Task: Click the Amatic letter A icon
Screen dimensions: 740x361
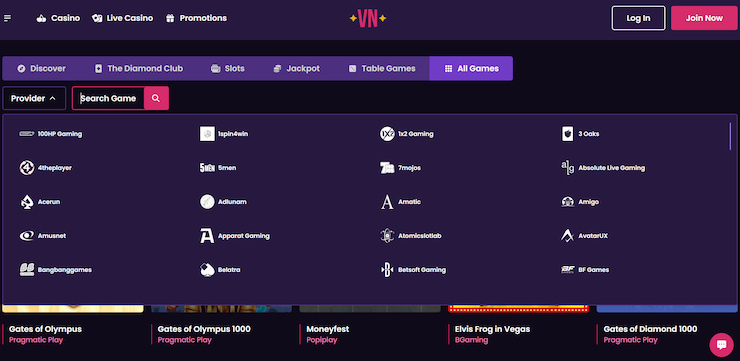Action: 387,202
